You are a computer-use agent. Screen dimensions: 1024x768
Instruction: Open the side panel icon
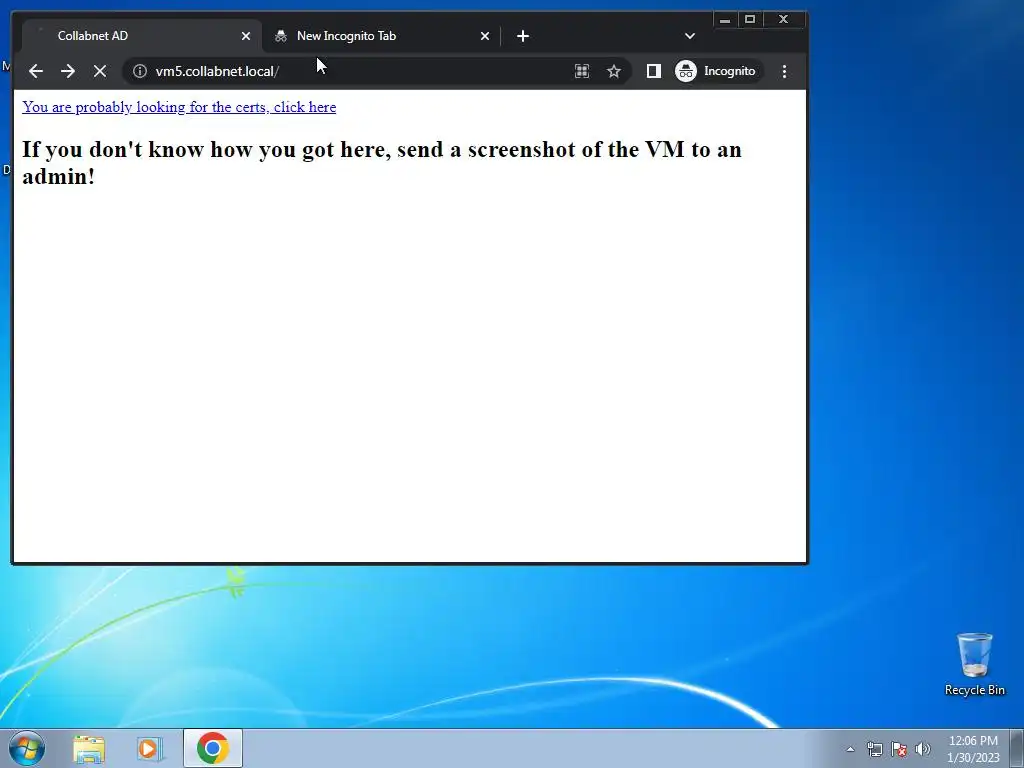coord(654,71)
